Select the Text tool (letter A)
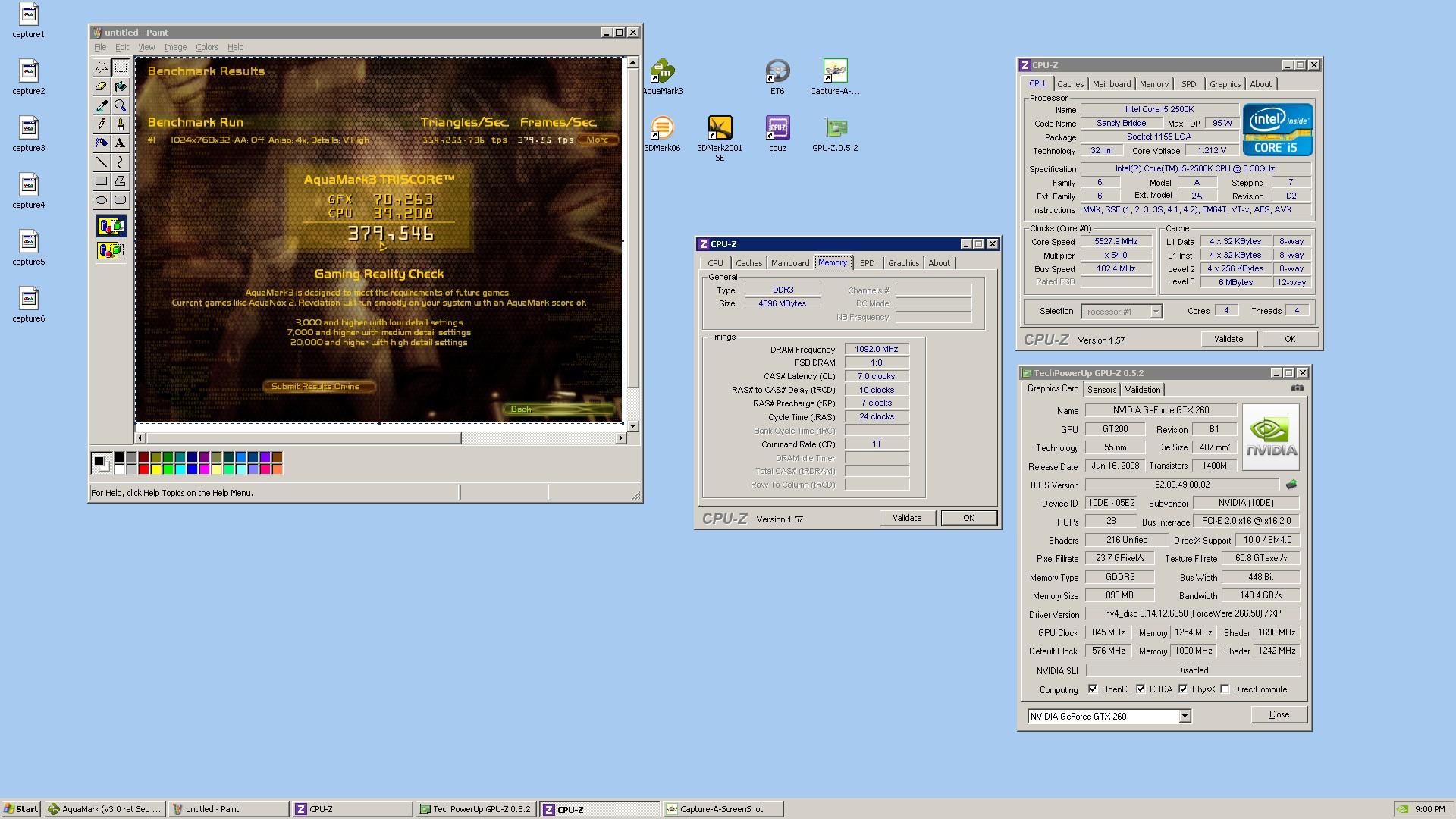 click(120, 143)
